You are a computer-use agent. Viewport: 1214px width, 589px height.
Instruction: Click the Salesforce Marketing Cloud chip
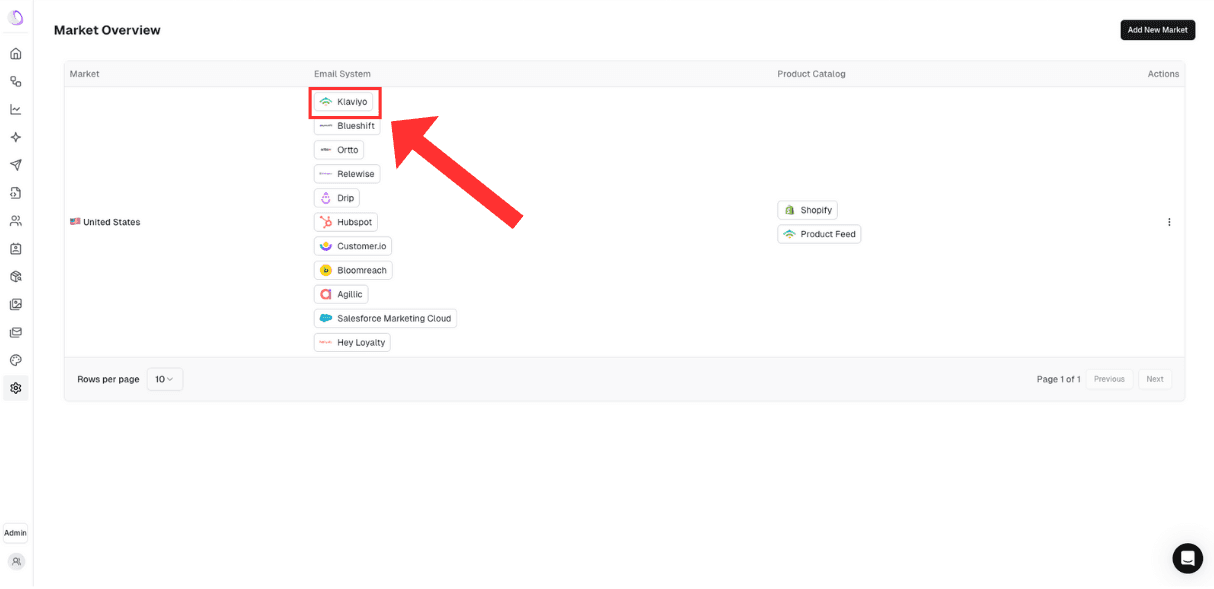click(385, 318)
